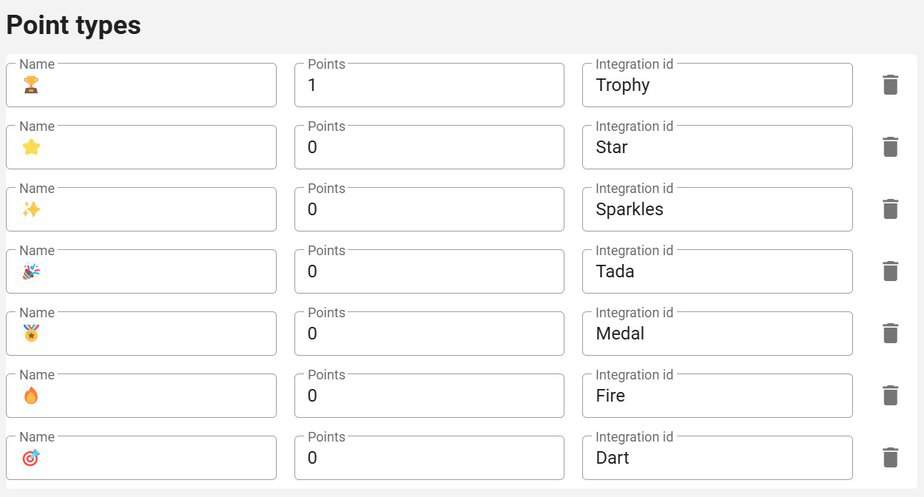
Task: Delete the Fire point type
Action: (x=890, y=396)
